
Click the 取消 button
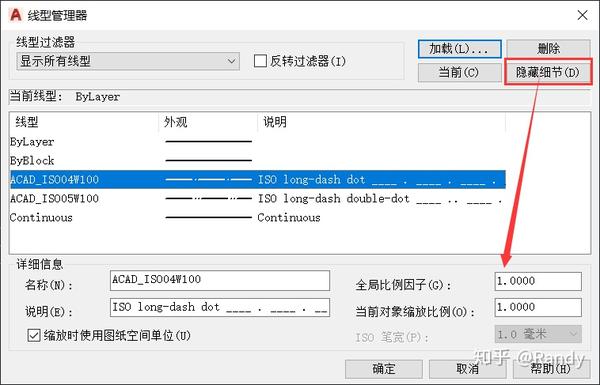(468, 369)
